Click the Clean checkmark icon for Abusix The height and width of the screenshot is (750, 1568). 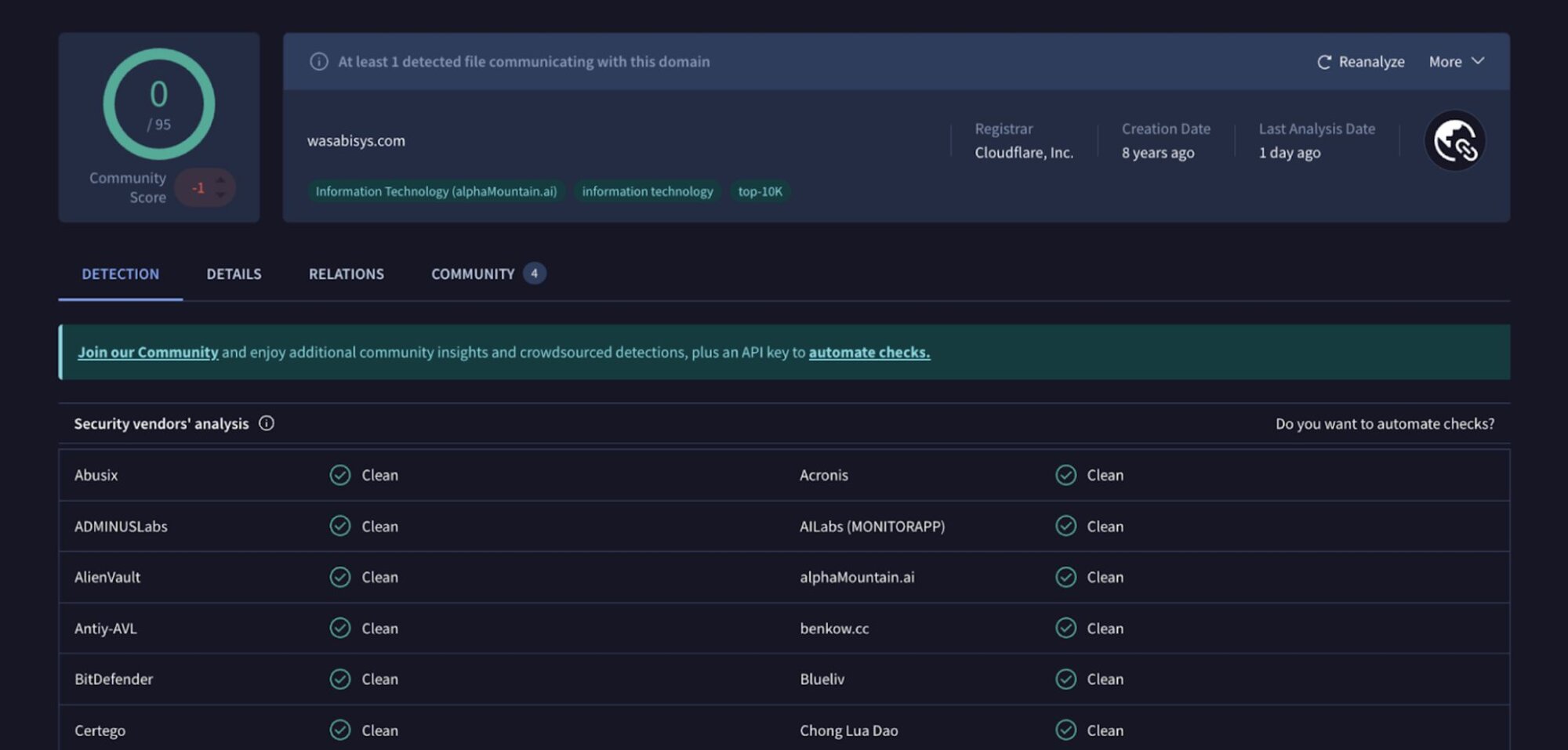(x=339, y=475)
